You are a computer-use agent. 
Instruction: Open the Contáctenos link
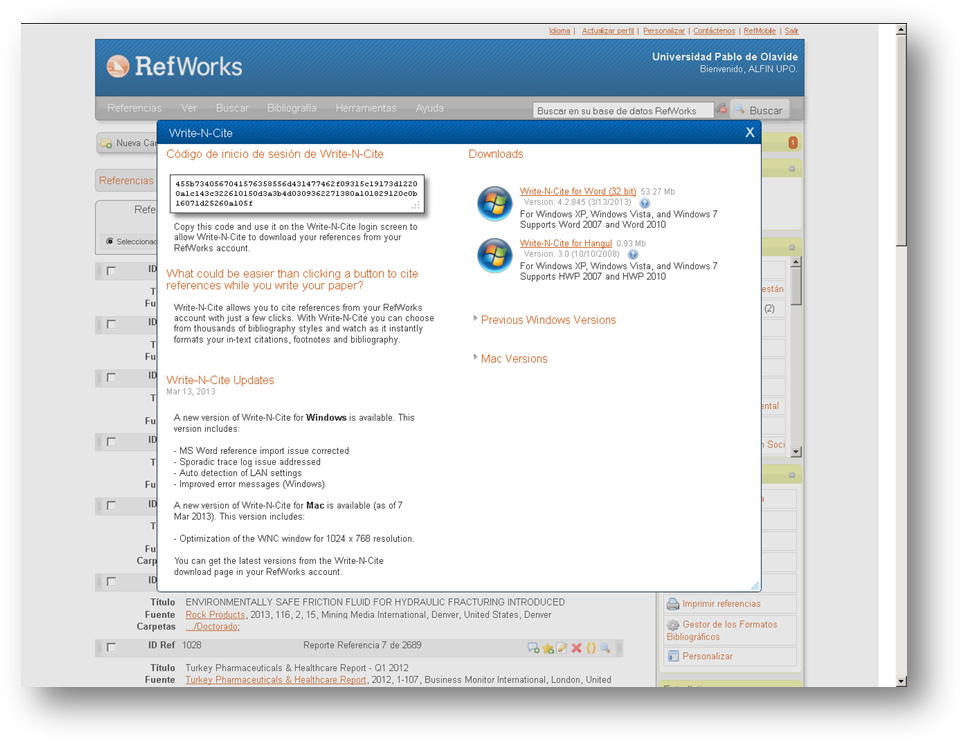(714, 31)
